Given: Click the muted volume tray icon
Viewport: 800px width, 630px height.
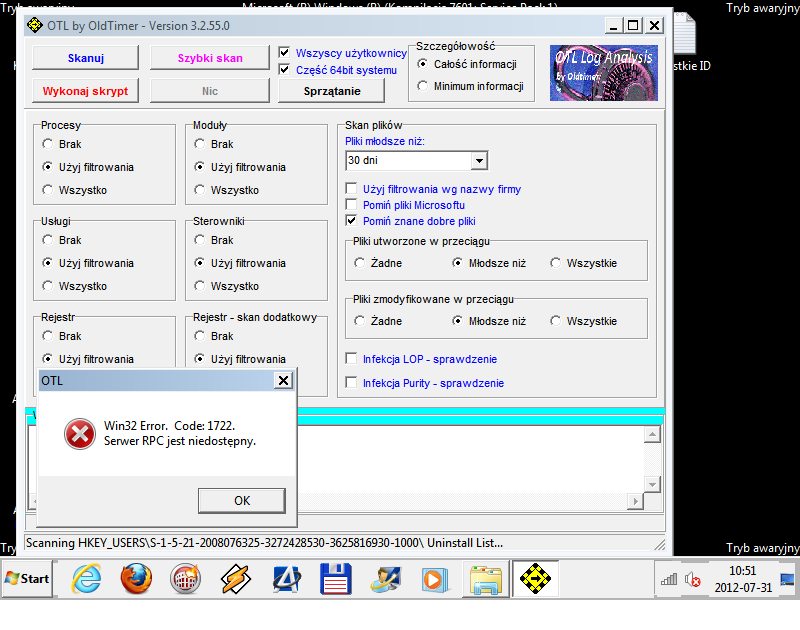Looking at the screenshot, I should [692, 579].
